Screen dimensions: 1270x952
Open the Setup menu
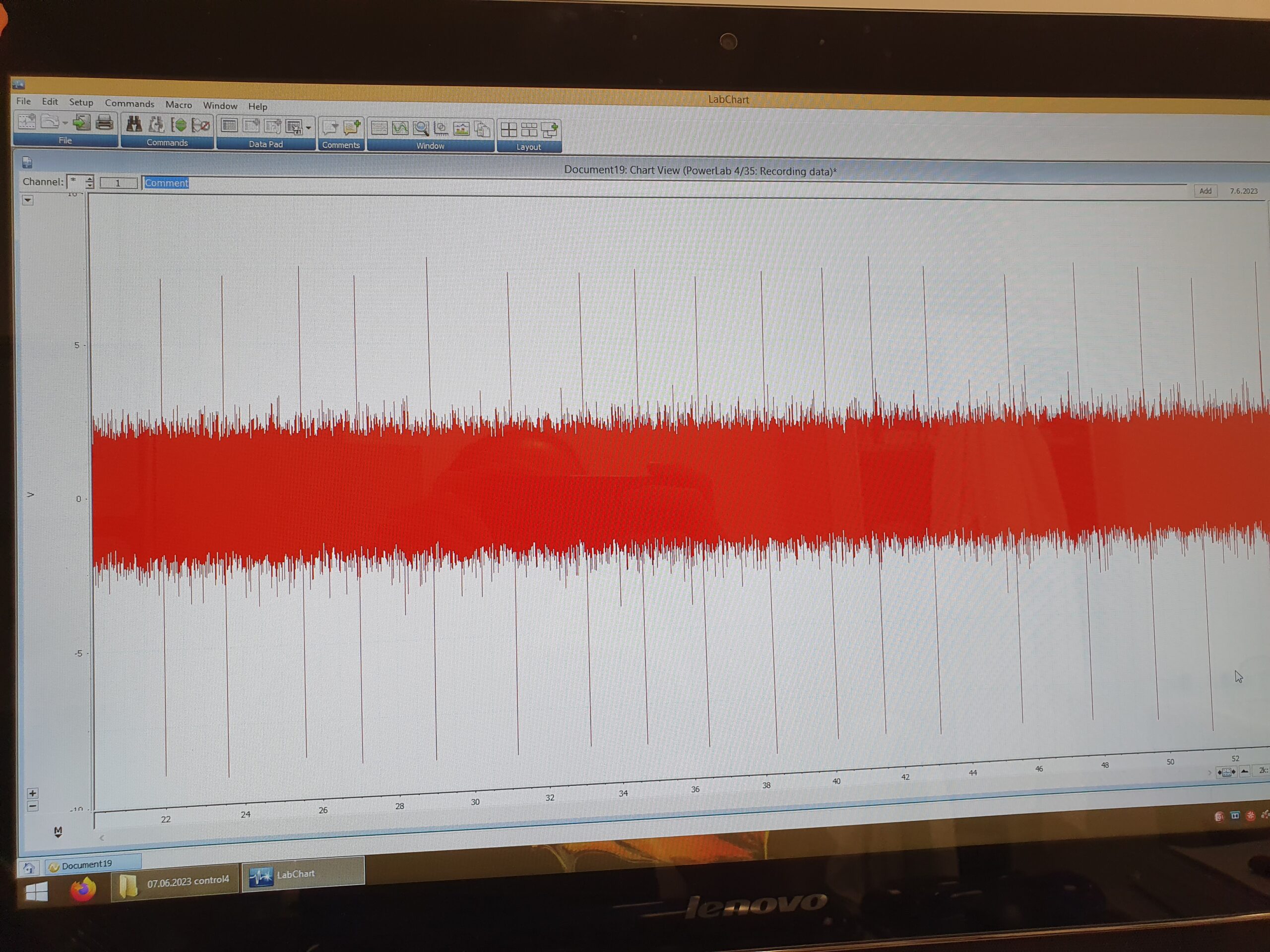click(81, 102)
